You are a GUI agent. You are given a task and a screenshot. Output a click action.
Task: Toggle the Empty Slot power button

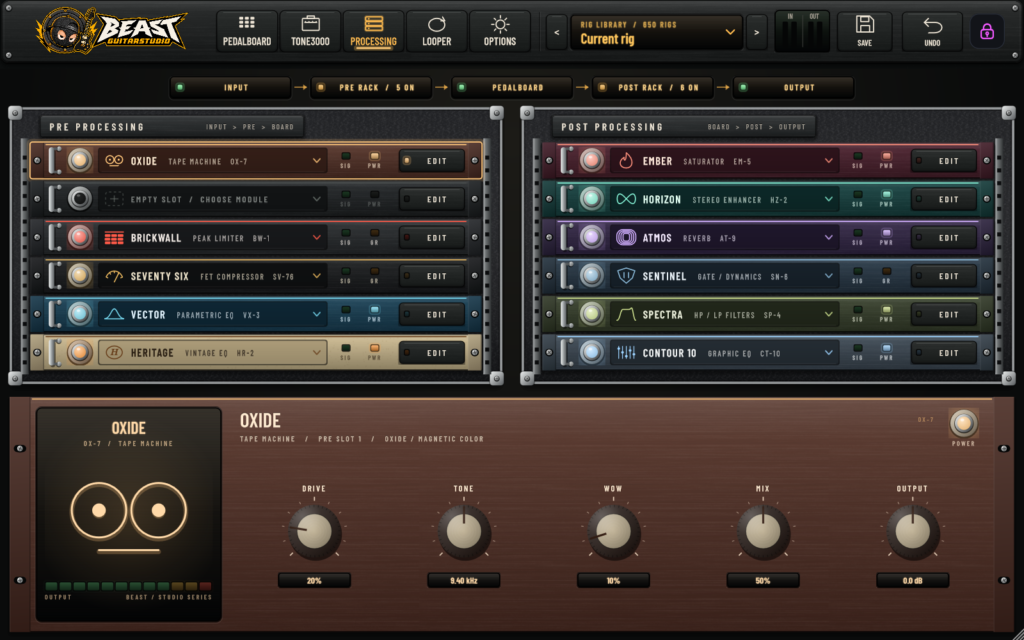(x=80, y=199)
